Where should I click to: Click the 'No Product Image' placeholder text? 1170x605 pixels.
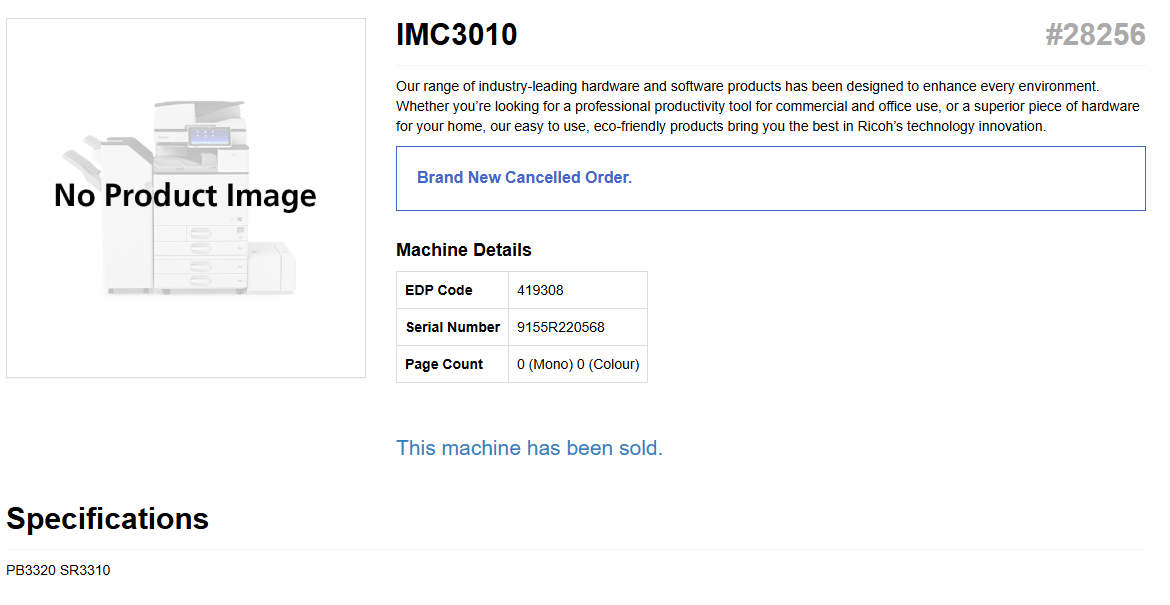[185, 196]
